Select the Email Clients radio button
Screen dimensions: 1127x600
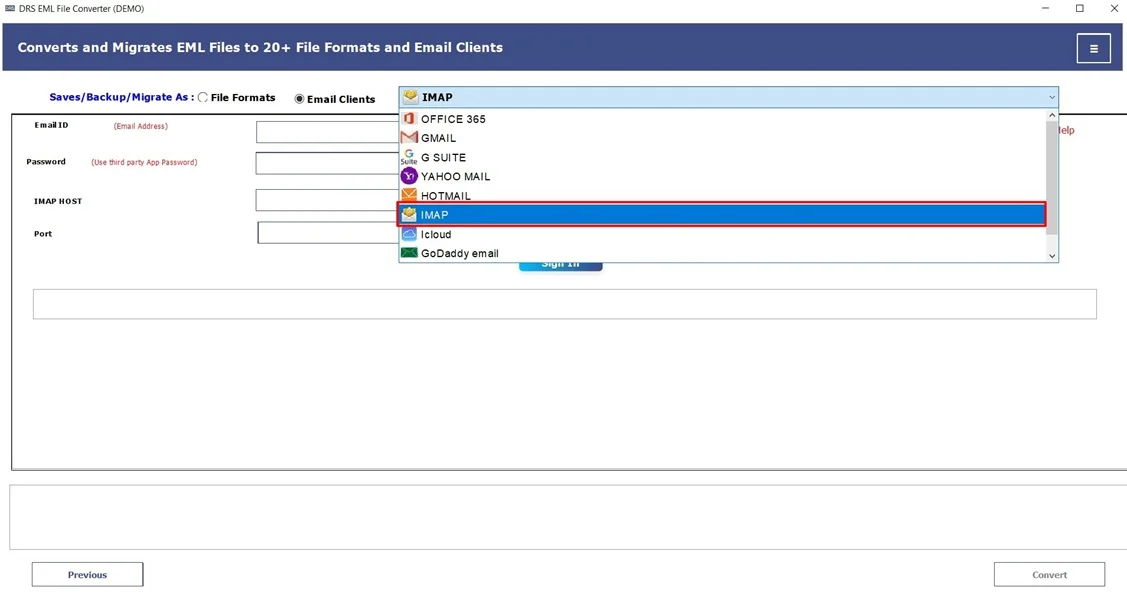point(299,99)
